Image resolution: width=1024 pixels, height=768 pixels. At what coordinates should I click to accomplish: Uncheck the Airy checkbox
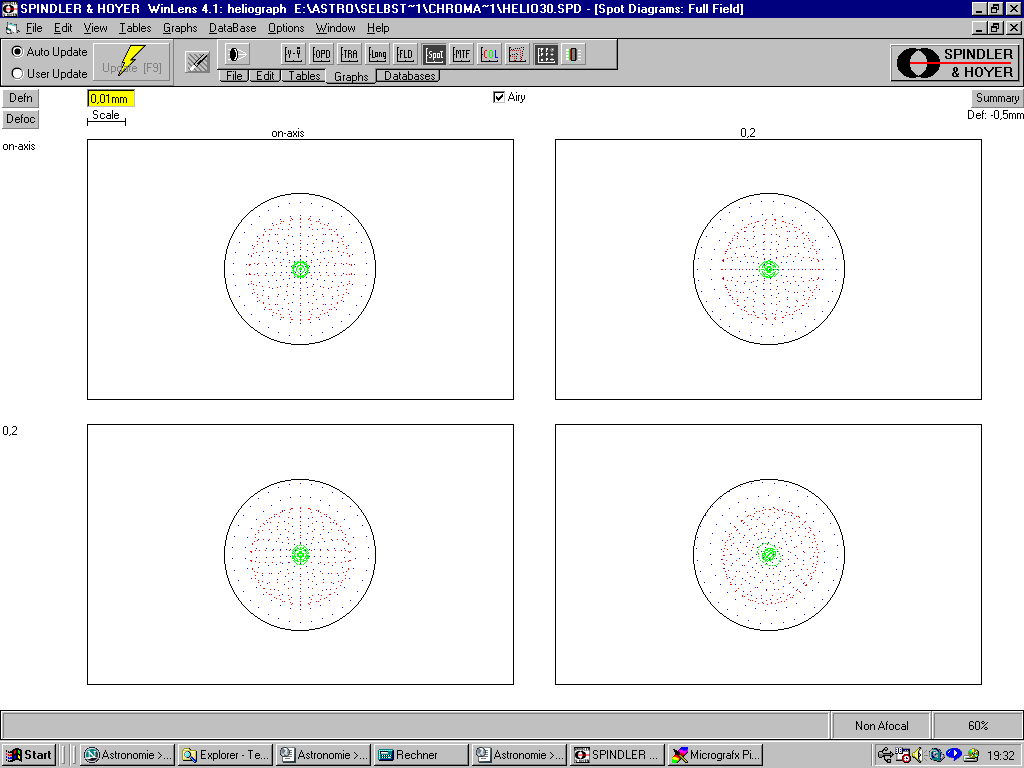pos(499,98)
